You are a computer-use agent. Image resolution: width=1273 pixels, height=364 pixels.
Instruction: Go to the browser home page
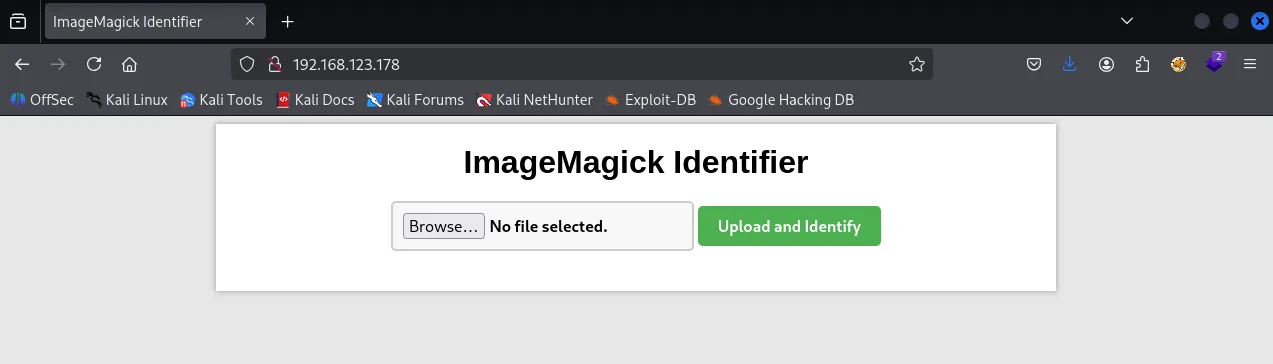[129, 64]
